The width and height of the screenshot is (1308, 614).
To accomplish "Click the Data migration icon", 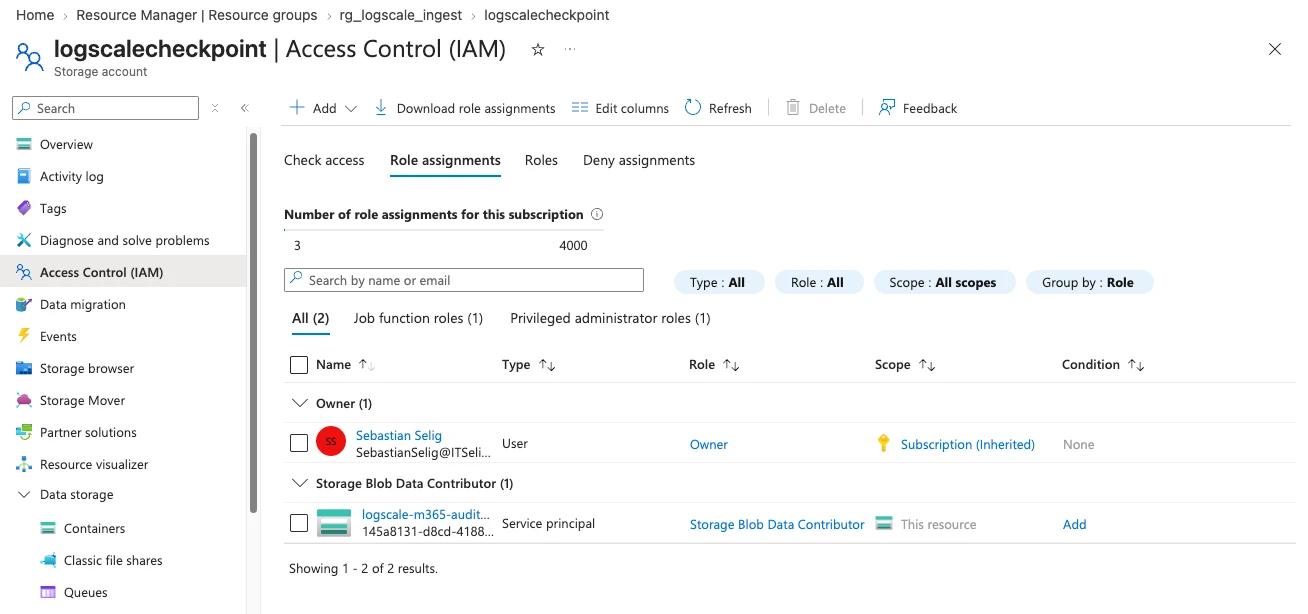I will 24,305.
